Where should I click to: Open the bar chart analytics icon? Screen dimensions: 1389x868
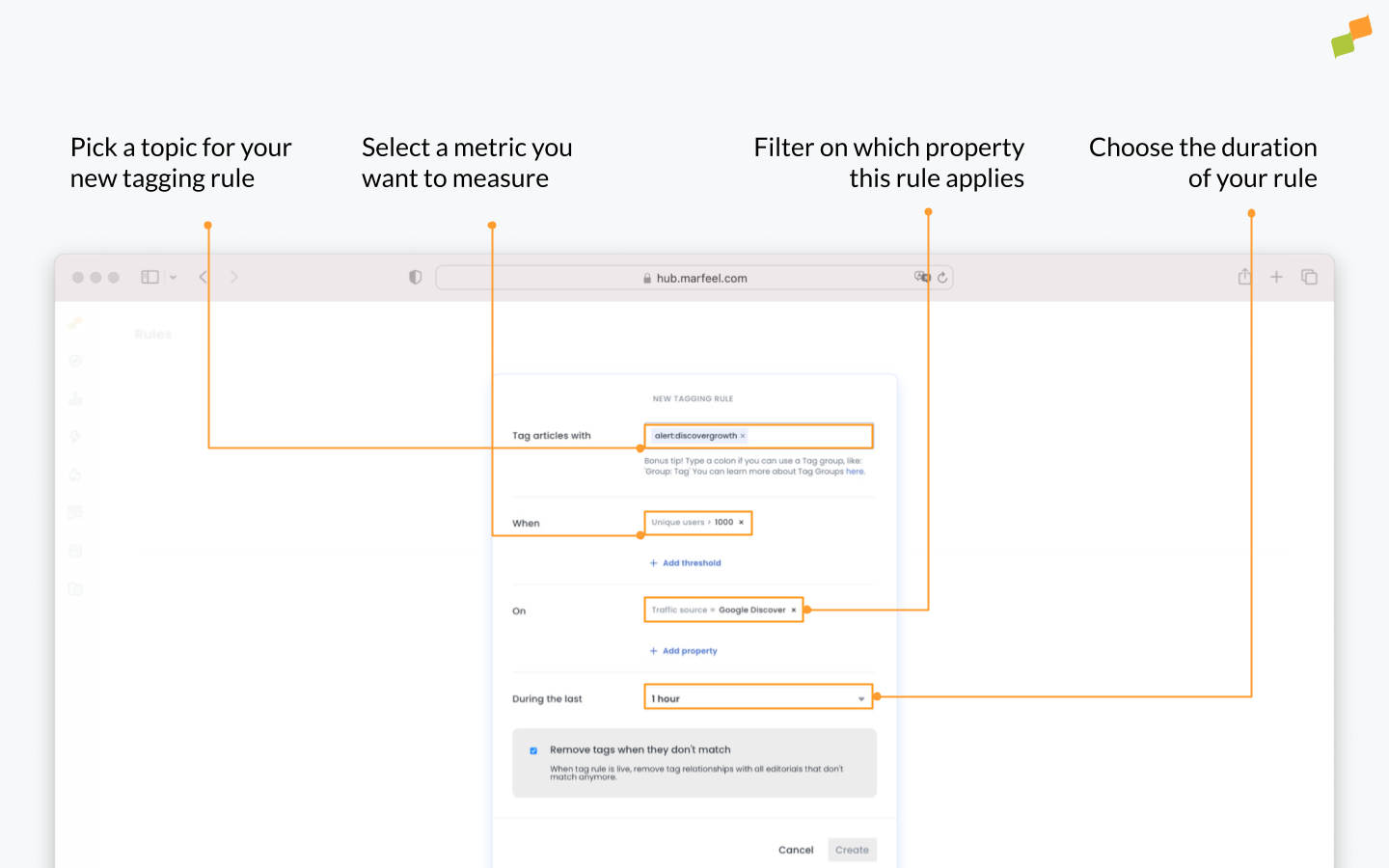tap(75, 398)
